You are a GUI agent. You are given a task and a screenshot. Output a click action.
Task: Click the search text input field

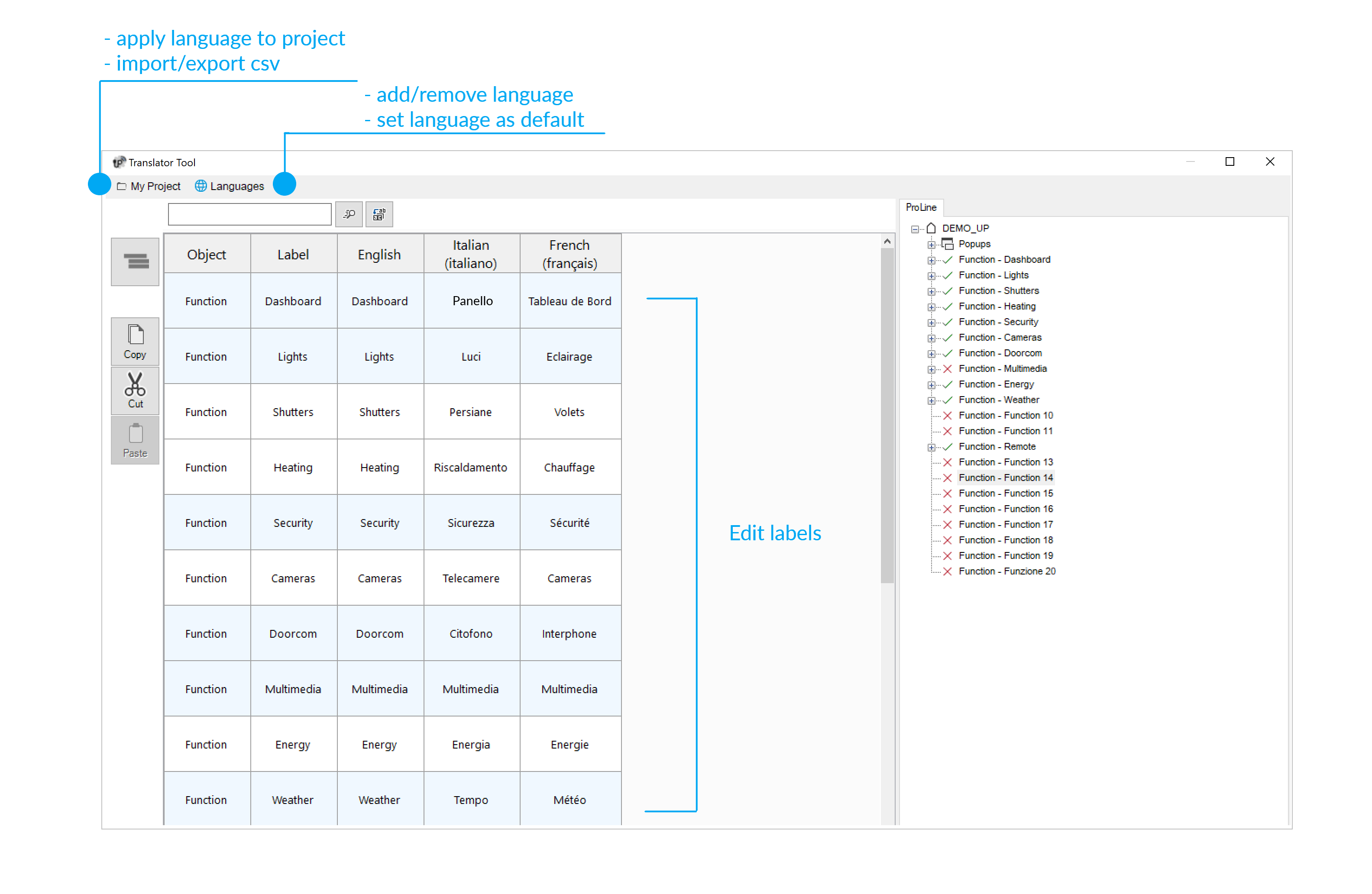click(x=249, y=214)
